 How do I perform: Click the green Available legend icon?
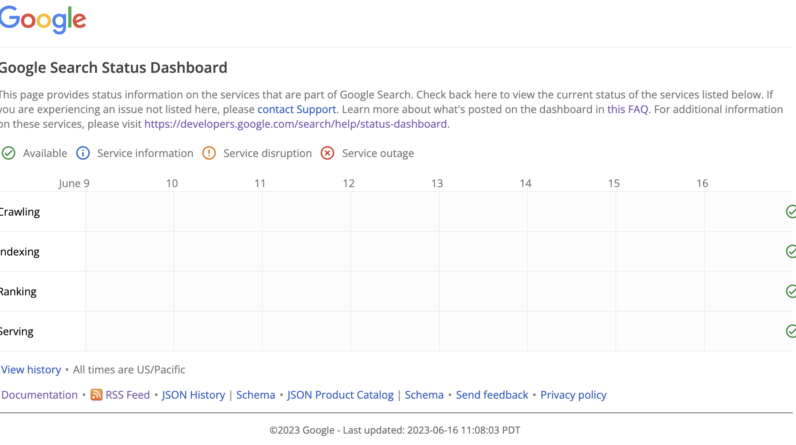click(x=9, y=153)
